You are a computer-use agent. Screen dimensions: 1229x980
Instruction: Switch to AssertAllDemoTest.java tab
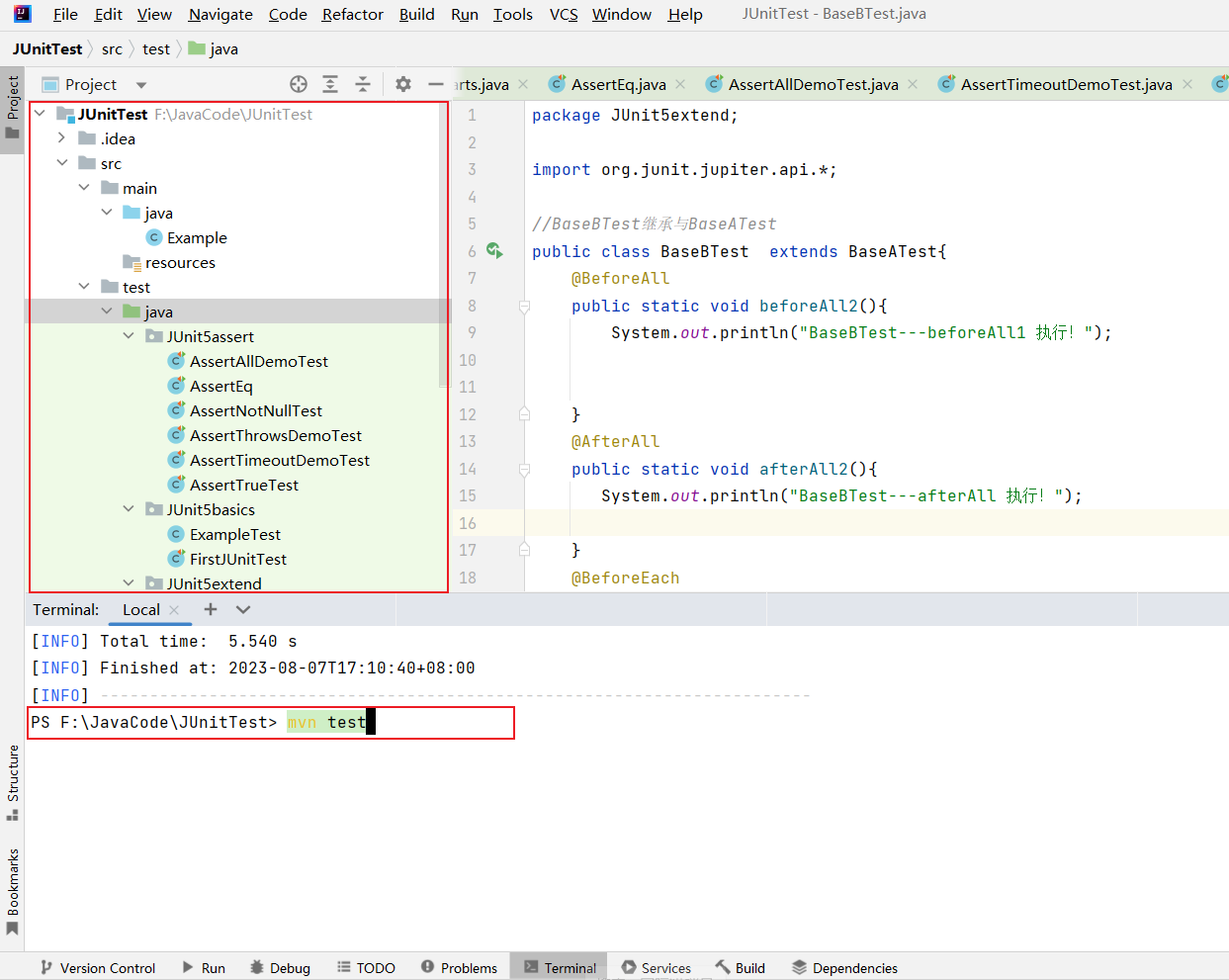813,84
